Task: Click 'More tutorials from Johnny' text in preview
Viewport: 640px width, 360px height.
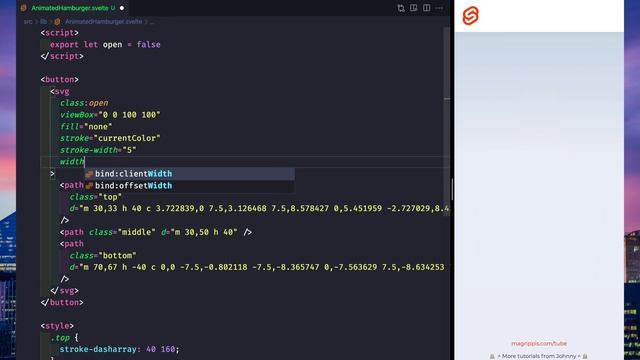Action: (x=539, y=356)
